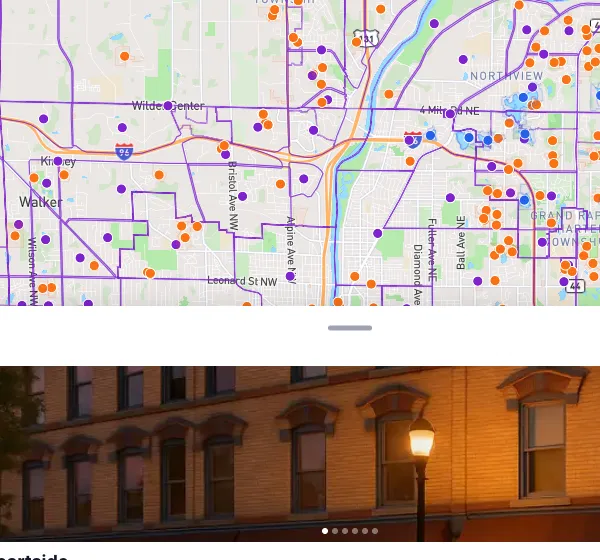This screenshot has width=600, height=560.
Task: Select the blue marker right of the eastern I-96 shield
Action: click(430, 135)
